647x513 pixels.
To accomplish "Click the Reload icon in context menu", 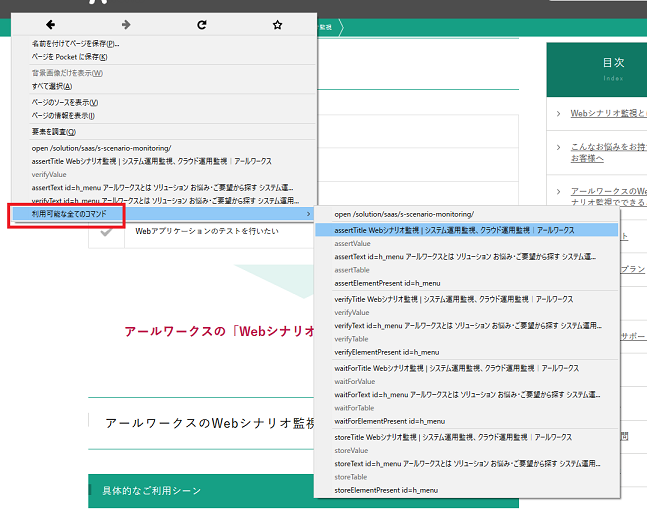I will [201, 25].
